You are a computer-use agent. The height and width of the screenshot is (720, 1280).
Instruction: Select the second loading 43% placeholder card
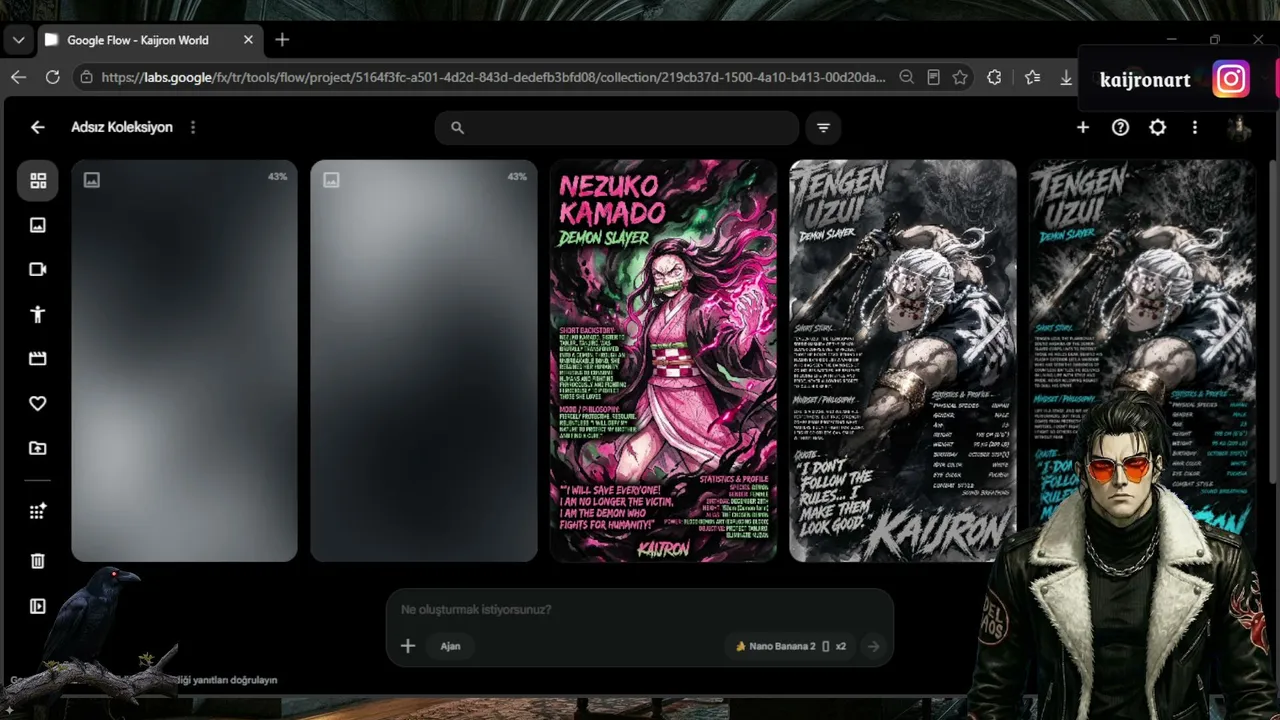(x=424, y=360)
